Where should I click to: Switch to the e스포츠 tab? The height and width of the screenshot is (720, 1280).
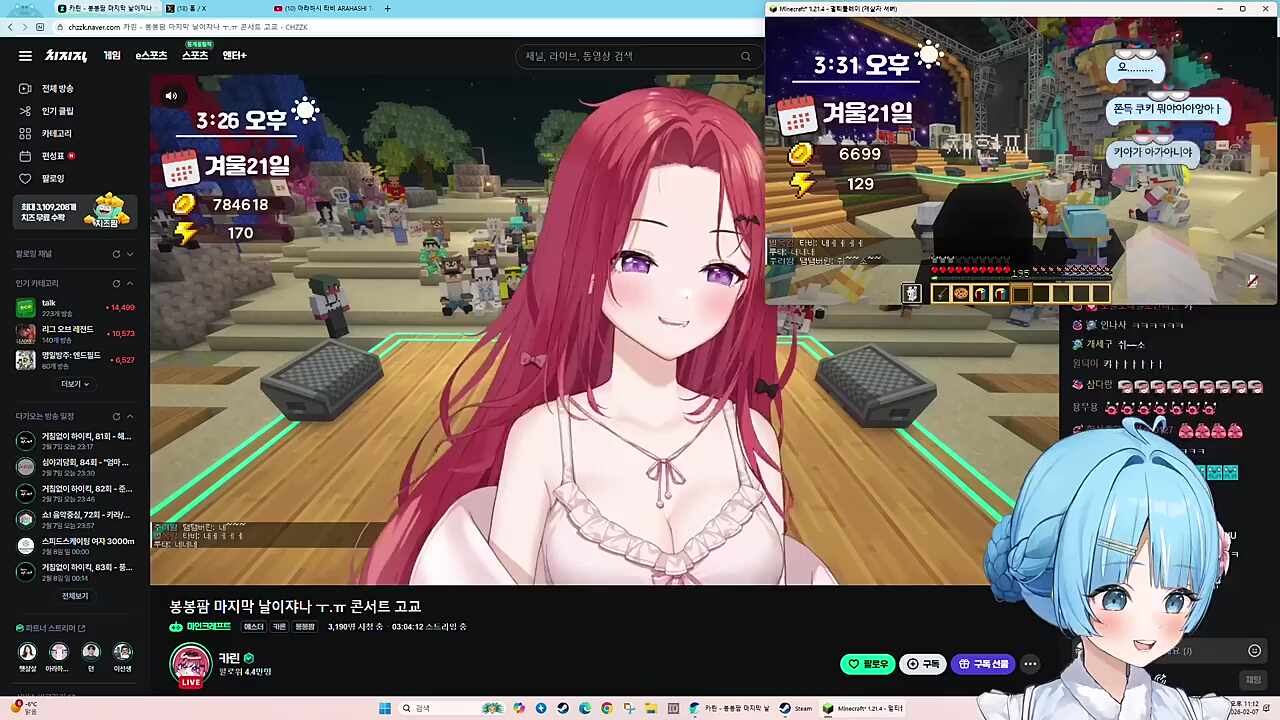[x=151, y=56]
